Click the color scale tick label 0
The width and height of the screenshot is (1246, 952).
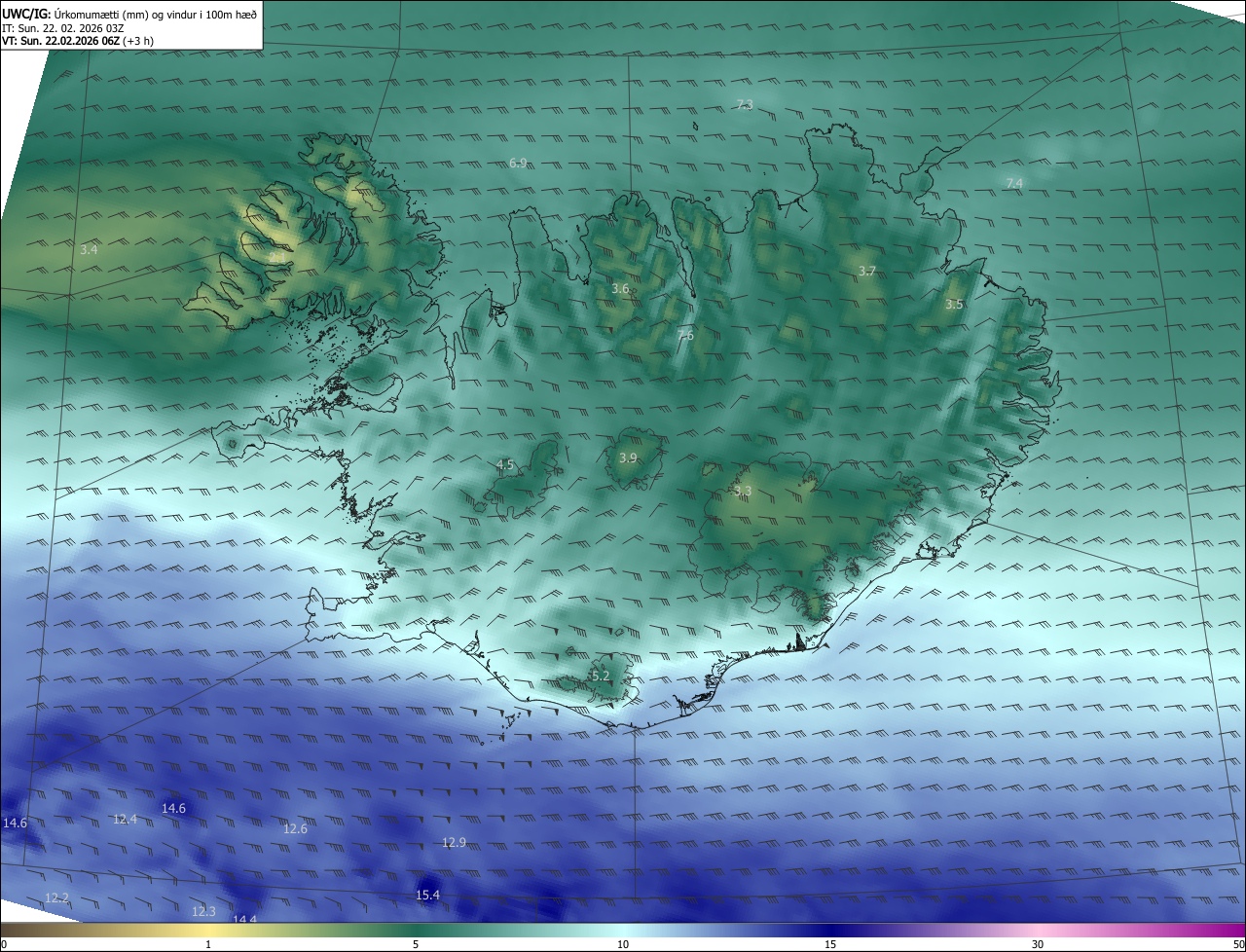coord(4,944)
